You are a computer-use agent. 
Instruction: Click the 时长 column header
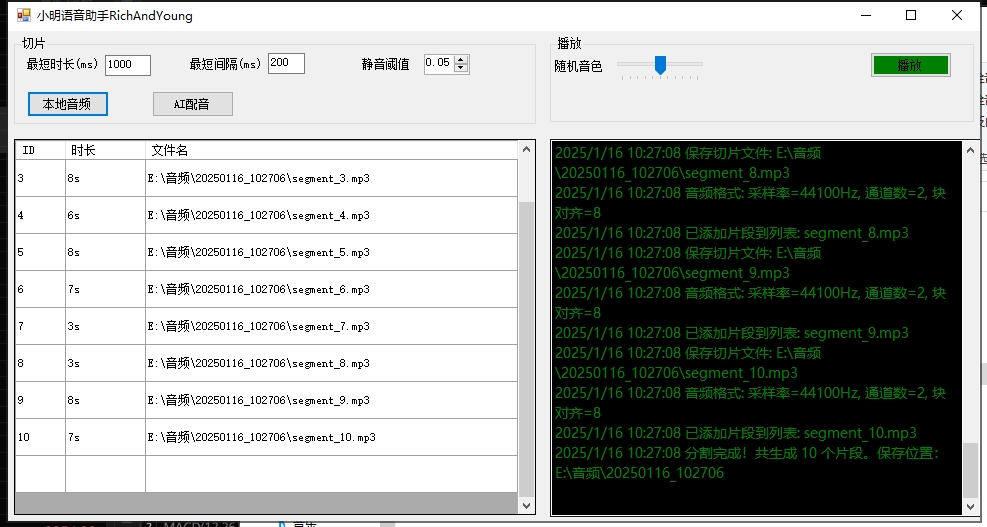(x=105, y=150)
